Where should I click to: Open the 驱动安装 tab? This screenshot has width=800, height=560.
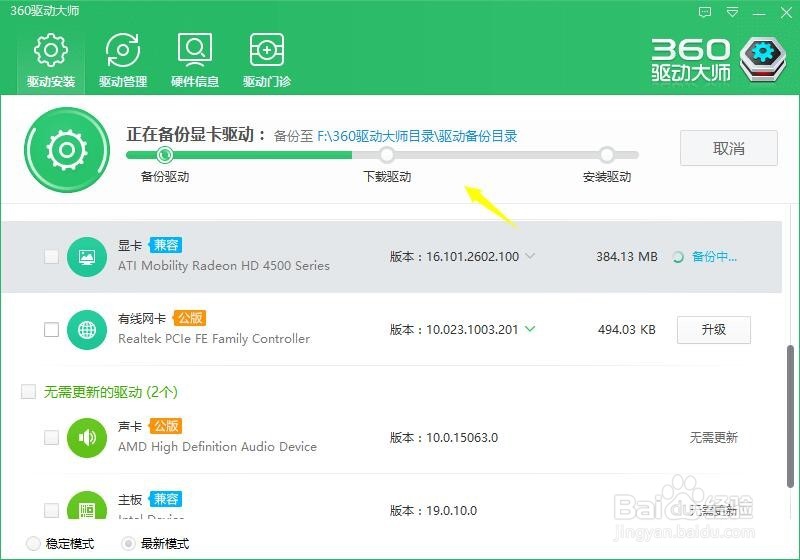click(51, 61)
